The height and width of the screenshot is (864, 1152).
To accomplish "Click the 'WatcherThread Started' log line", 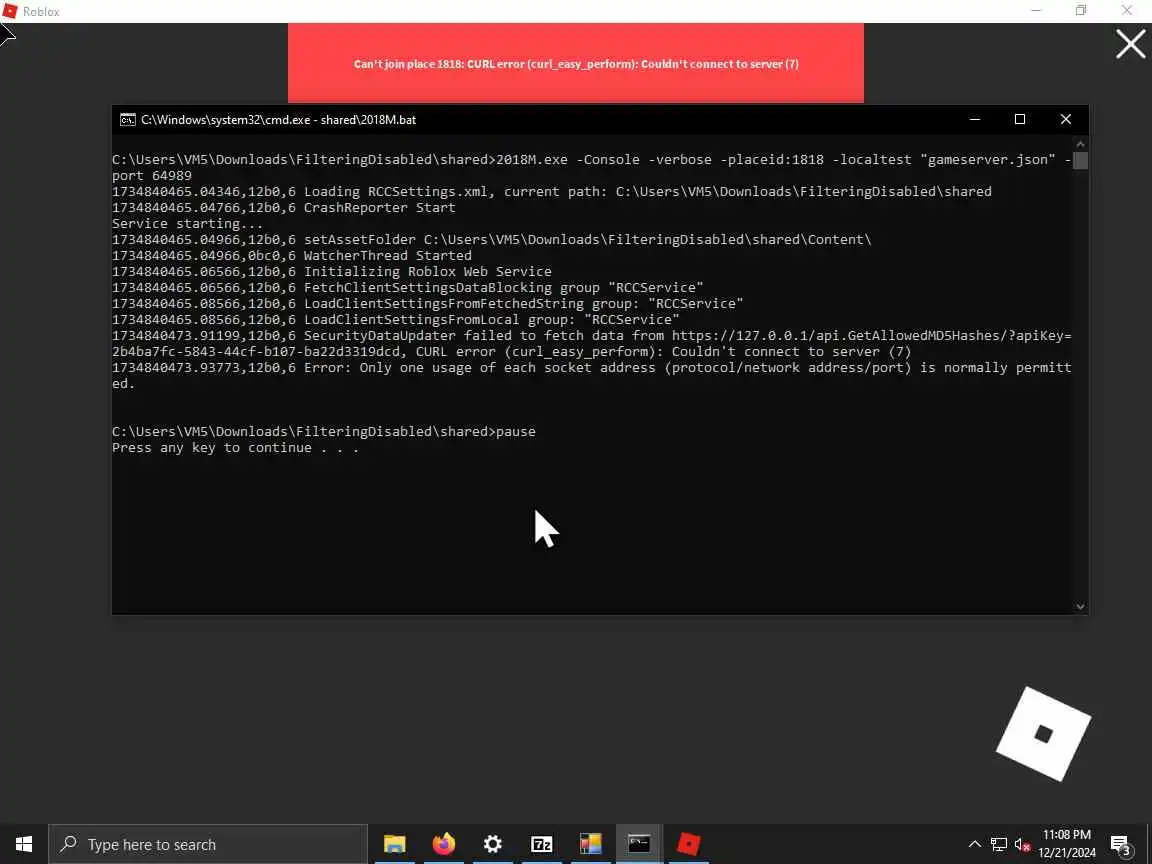I will tap(292, 256).
